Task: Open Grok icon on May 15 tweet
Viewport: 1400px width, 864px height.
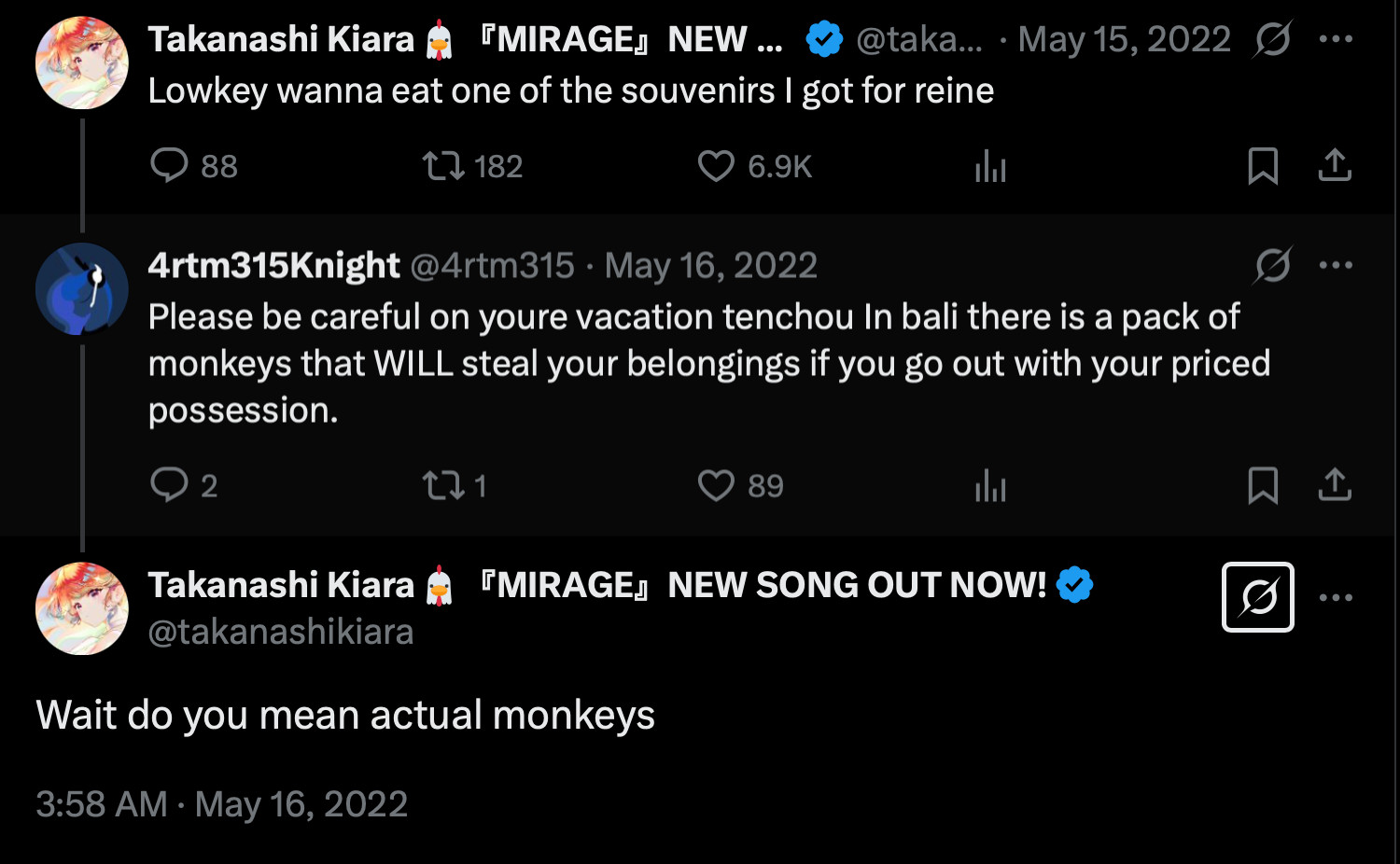Action: pyautogui.click(x=1272, y=39)
